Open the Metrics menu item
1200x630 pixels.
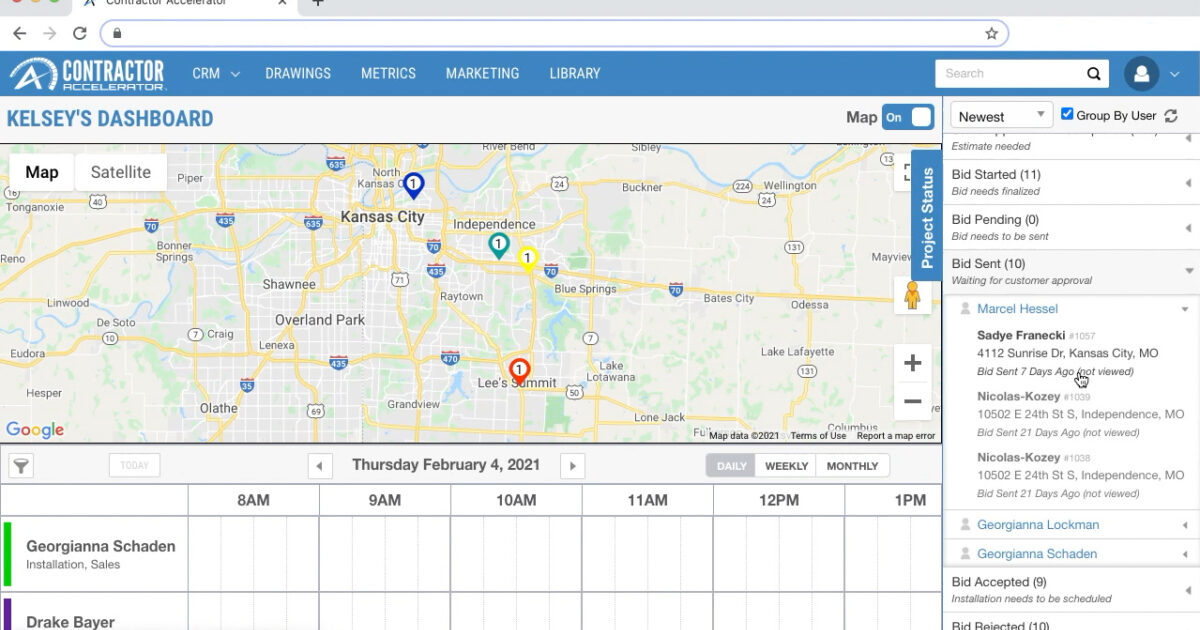coord(388,74)
